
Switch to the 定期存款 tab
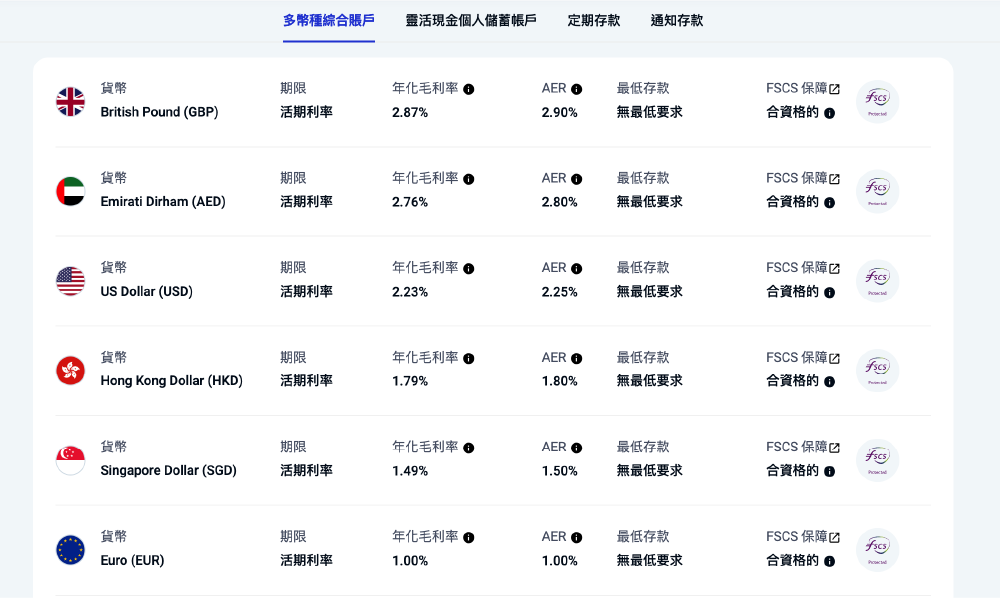pyautogui.click(x=594, y=19)
